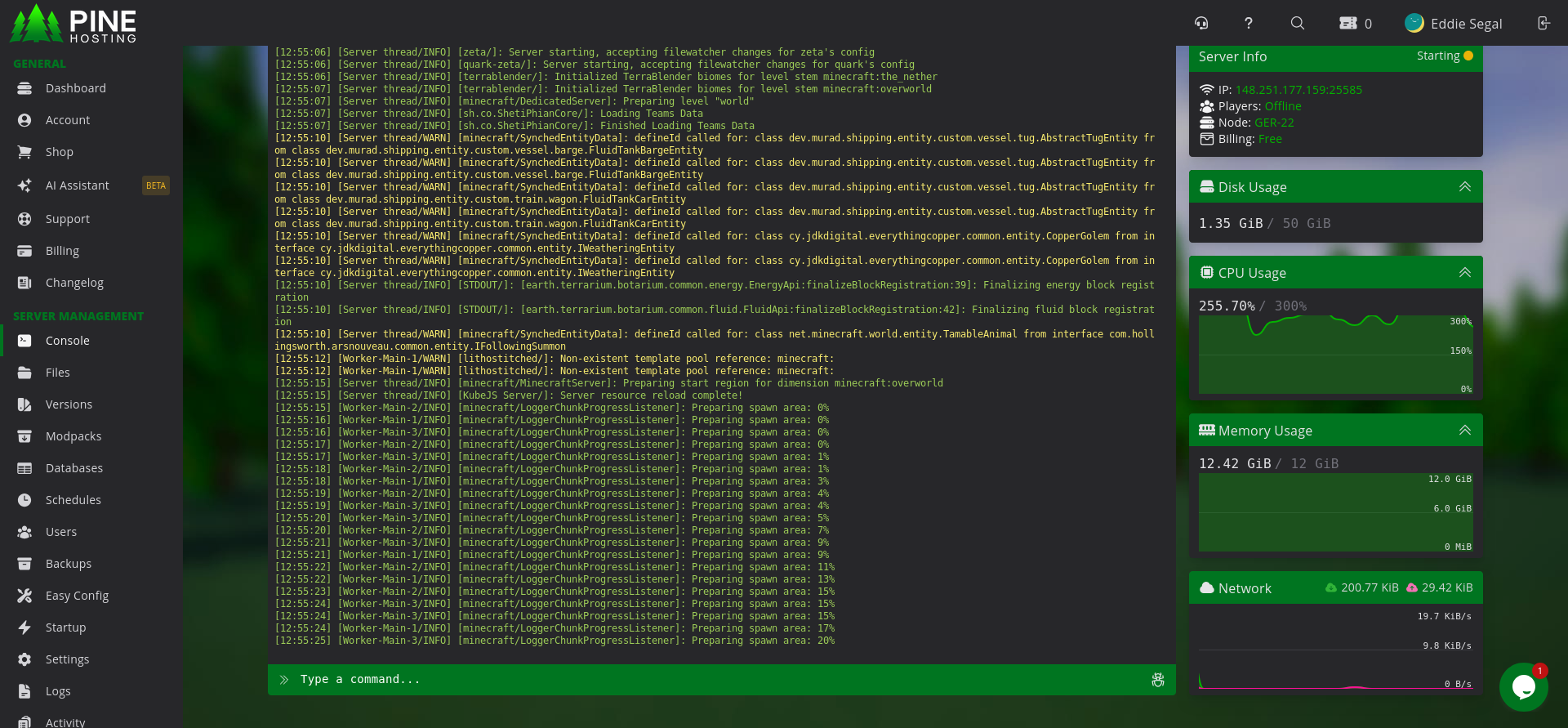Open Dashboard page from sidebar

point(76,88)
